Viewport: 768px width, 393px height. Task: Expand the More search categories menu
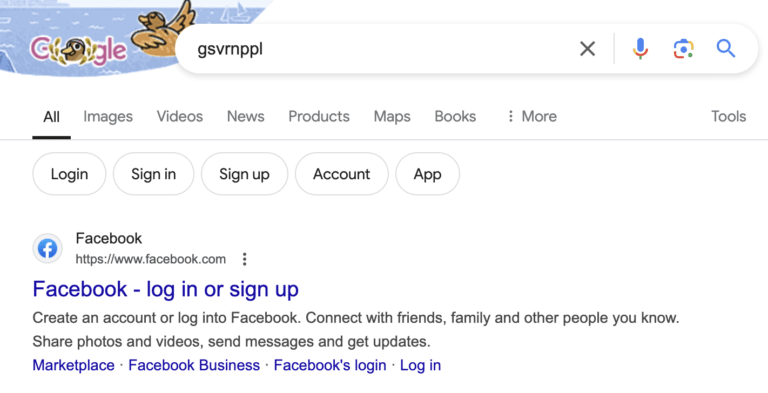pos(531,116)
